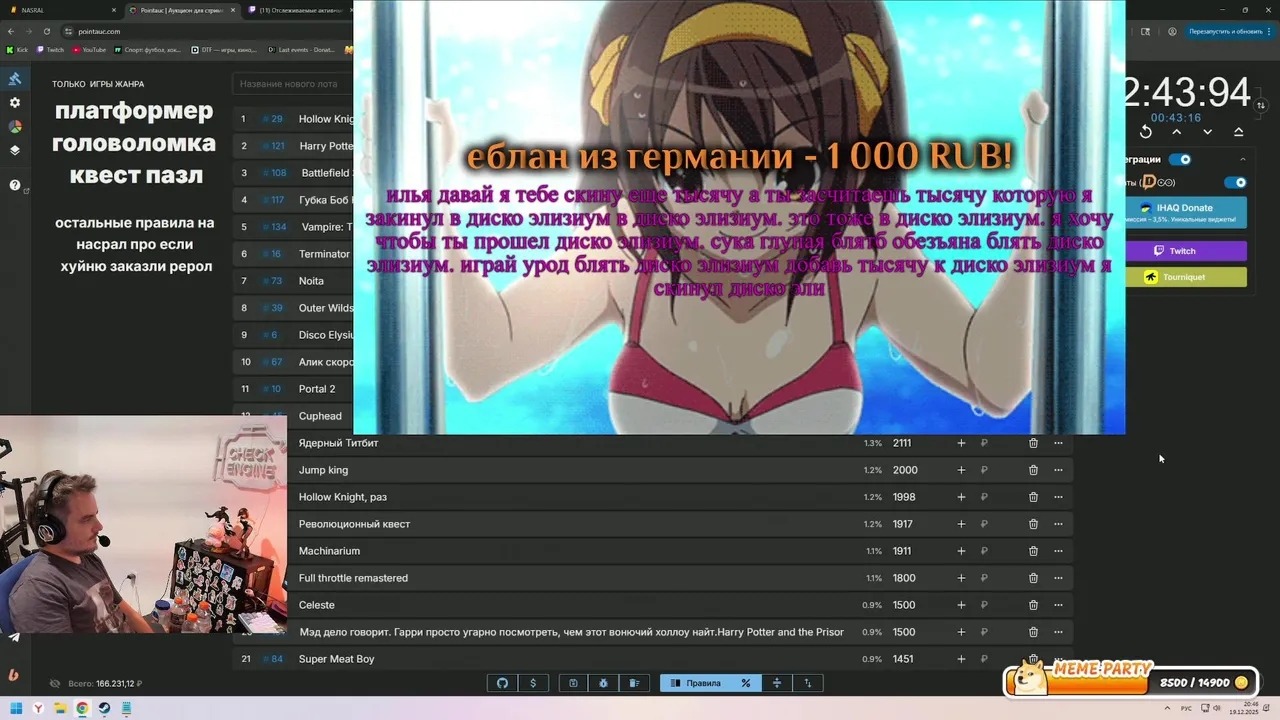Decrease timer with the down chevron
This screenshot has height=720, width=1280.
click(x=1208, y=132)
